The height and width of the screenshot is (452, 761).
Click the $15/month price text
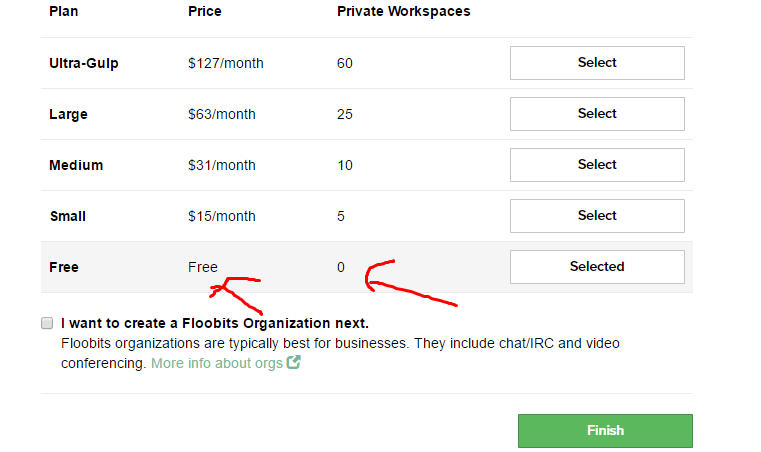pyautogui.click(x=222, y=217)
